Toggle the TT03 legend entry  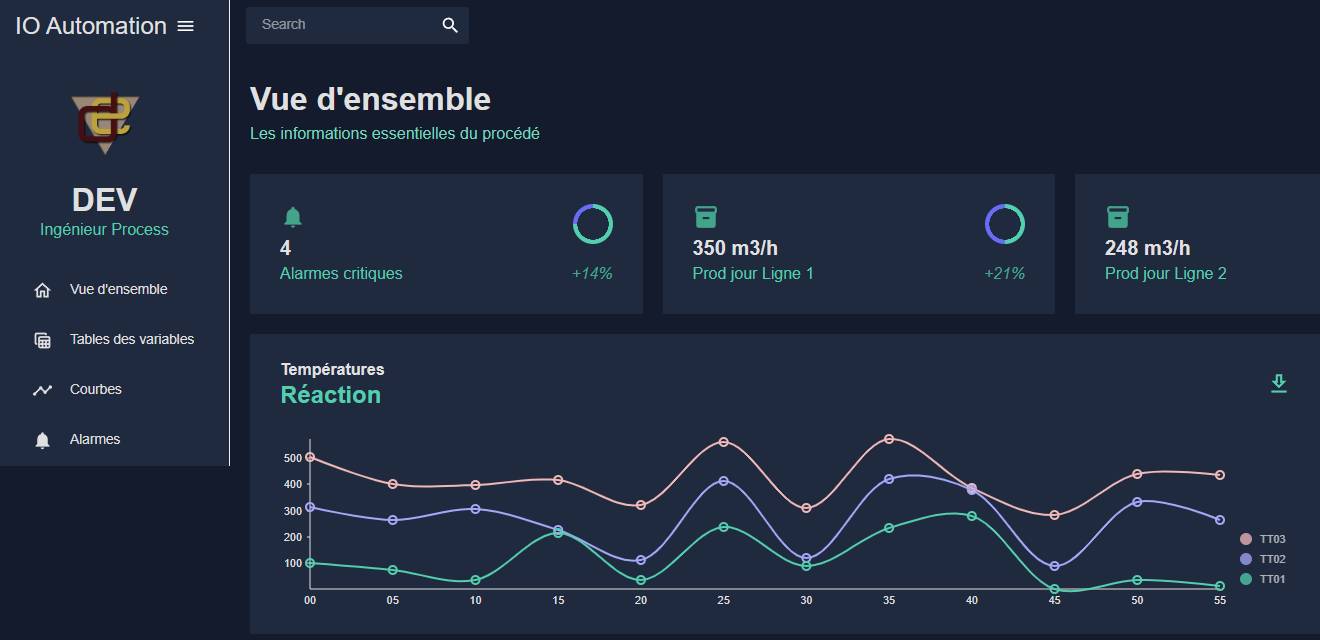[1262, 539]
